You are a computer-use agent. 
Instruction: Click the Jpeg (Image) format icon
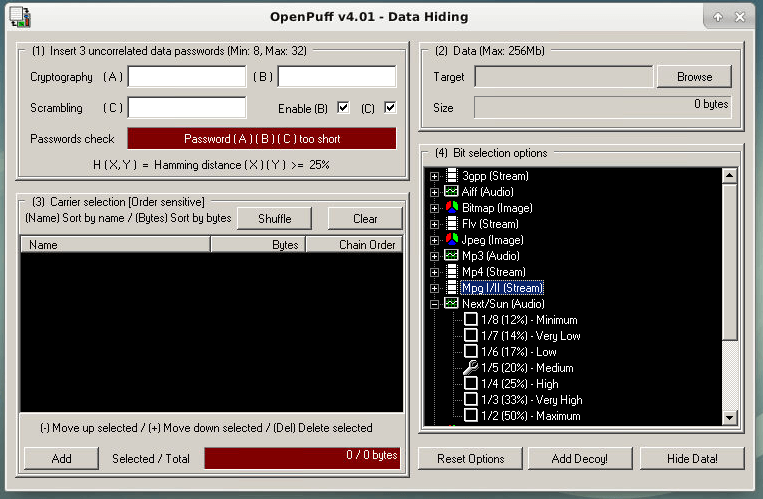(x=452, y=240)
